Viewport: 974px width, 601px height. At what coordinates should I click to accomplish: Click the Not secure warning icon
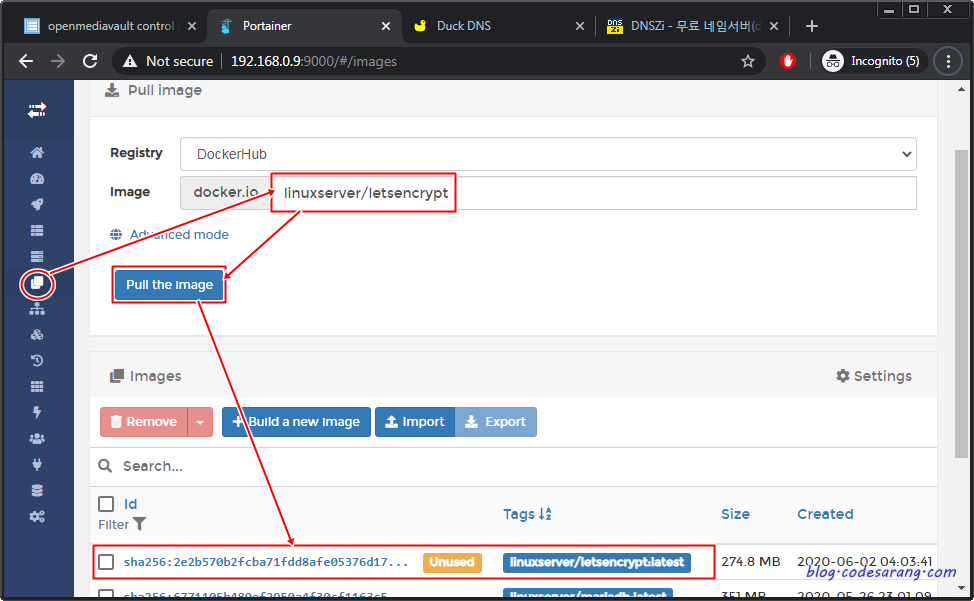tap(130, 61)
